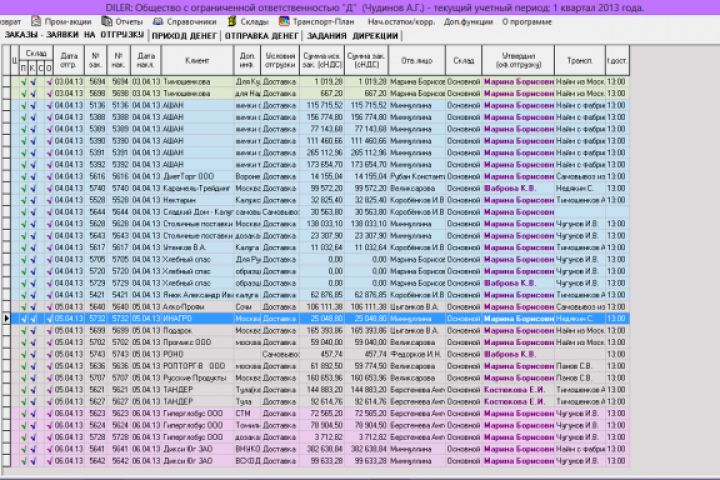Click the Справочники book icon
Viewport: 720px width, 480px height.
158,22
